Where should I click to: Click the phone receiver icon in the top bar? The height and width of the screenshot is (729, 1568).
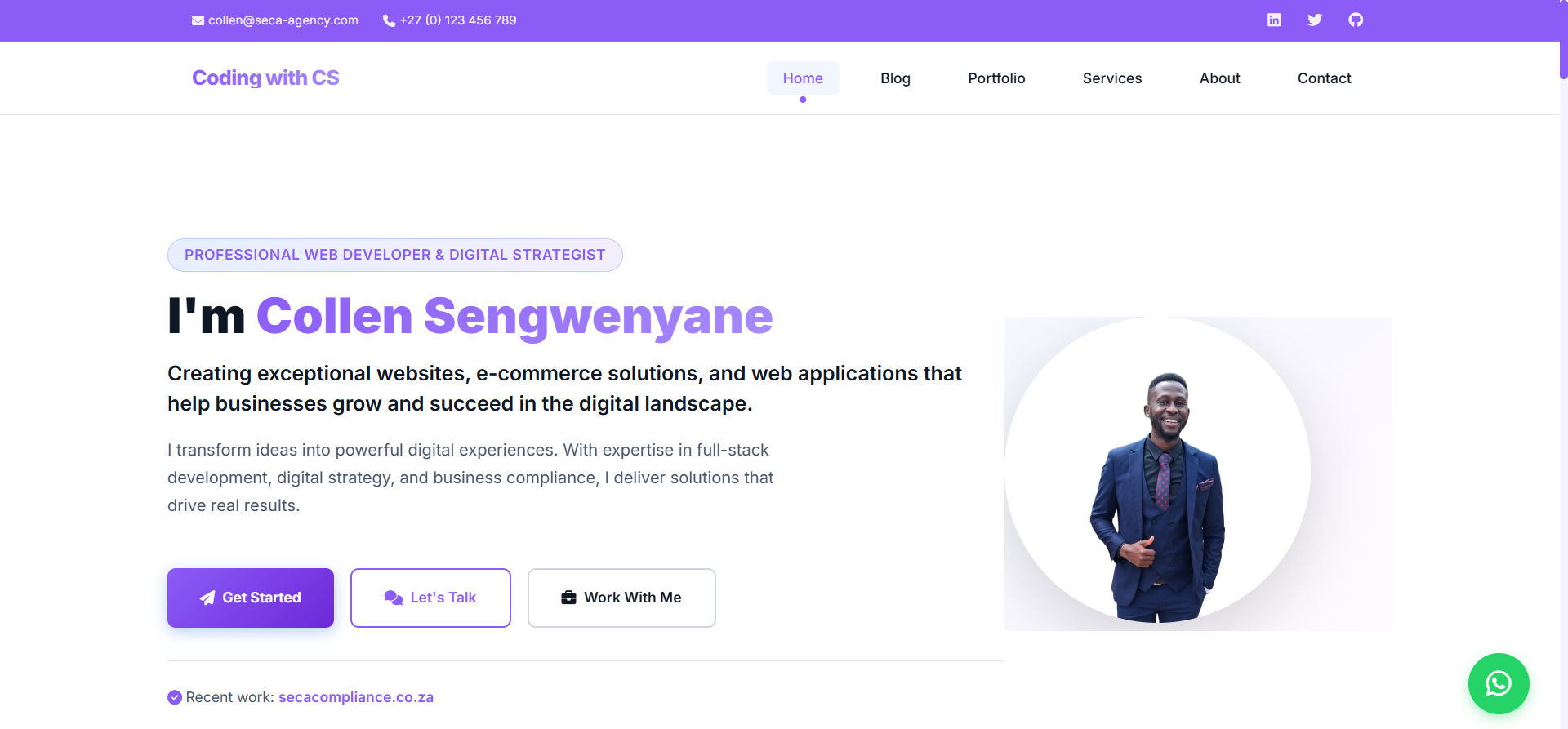(388, 20)
